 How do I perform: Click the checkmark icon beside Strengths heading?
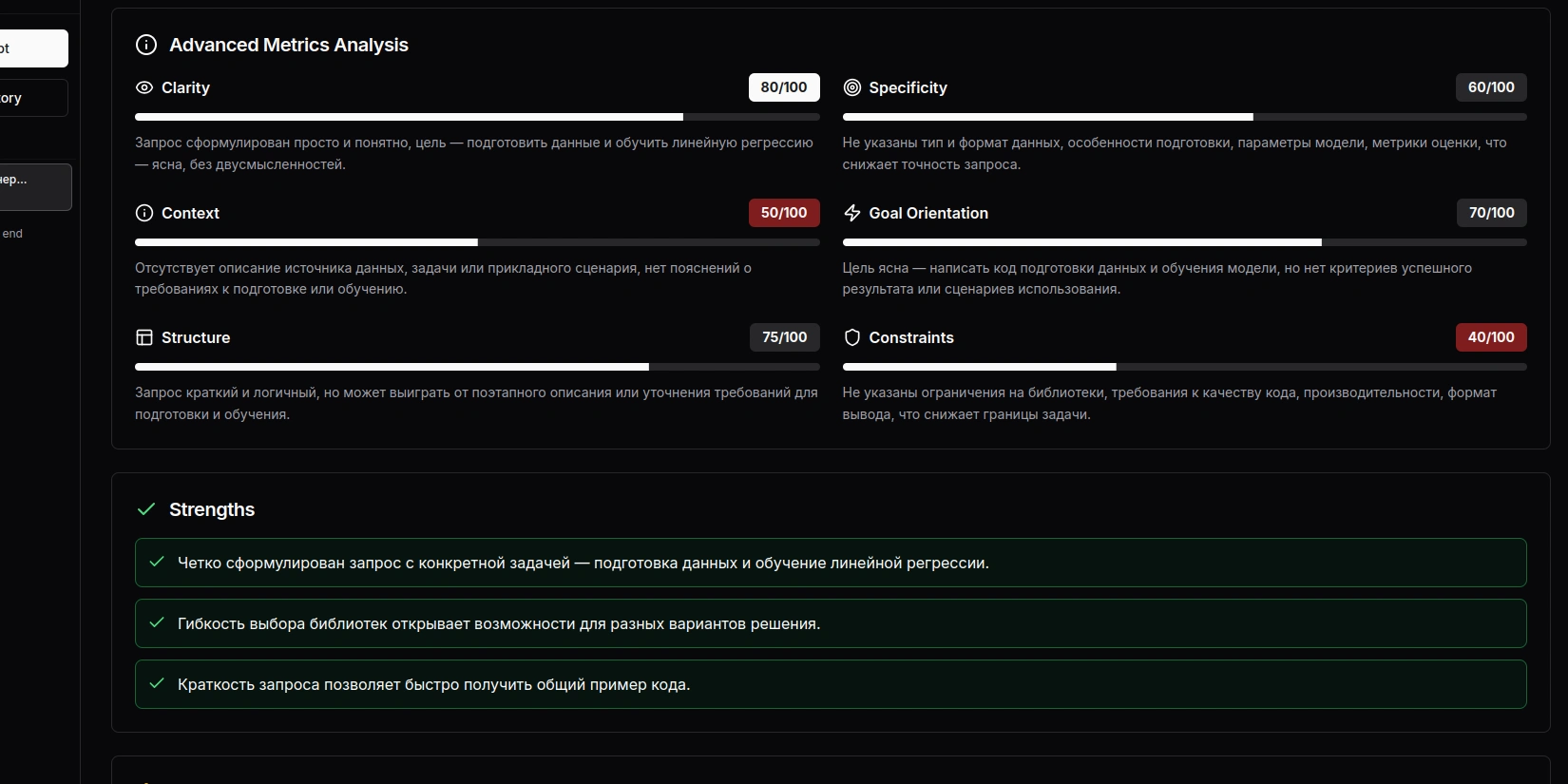click(146, 509)
